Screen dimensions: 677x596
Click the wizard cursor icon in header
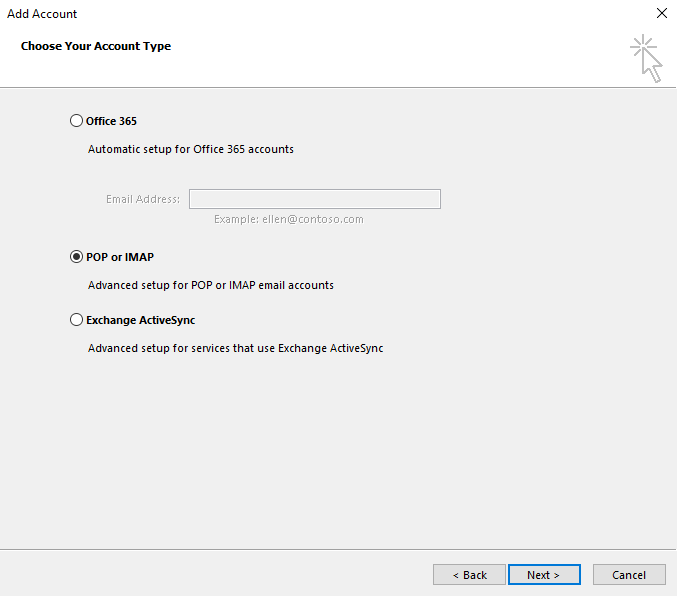click(646, 58)
